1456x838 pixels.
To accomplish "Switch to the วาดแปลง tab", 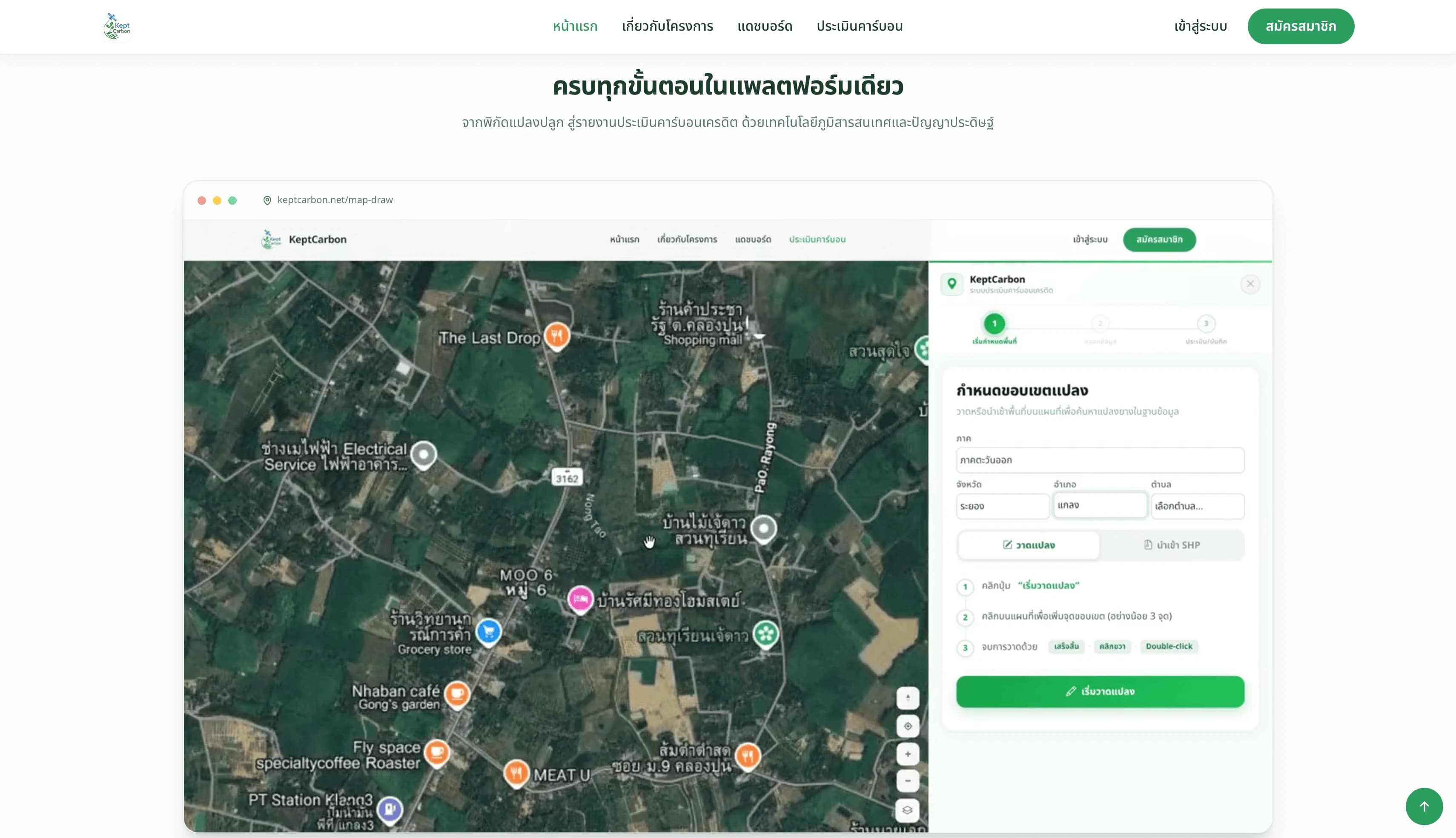I will pos(1029,545).
